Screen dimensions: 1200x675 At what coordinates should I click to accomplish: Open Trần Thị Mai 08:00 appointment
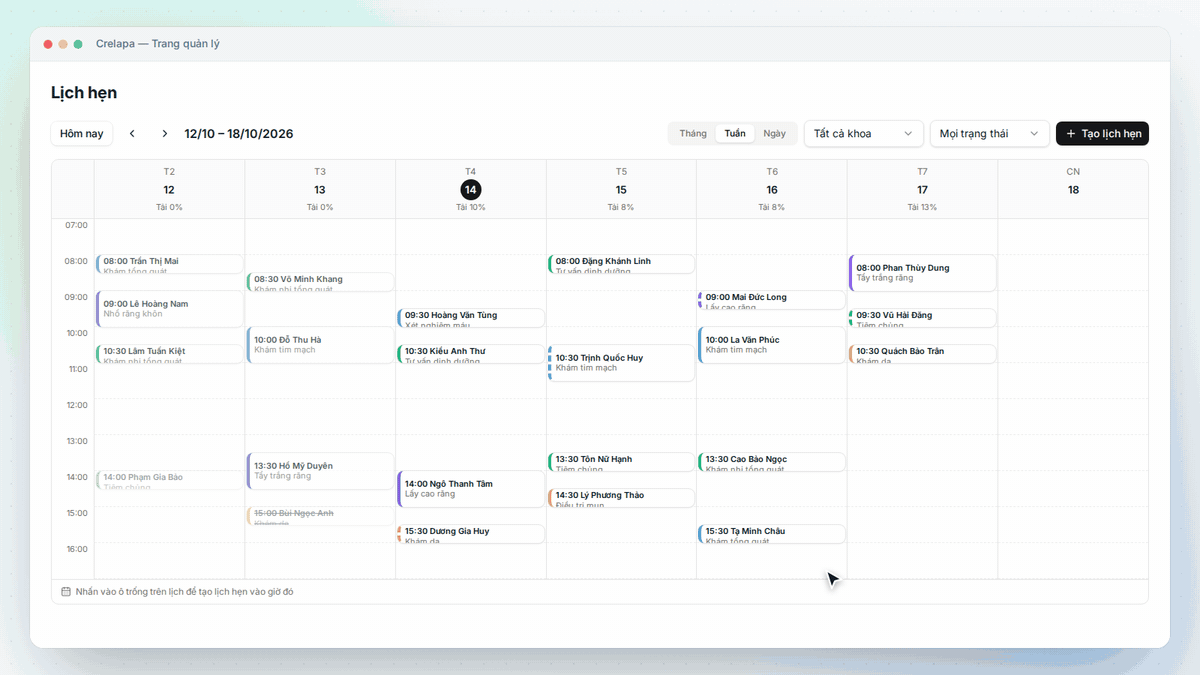(x=170, y=264)
